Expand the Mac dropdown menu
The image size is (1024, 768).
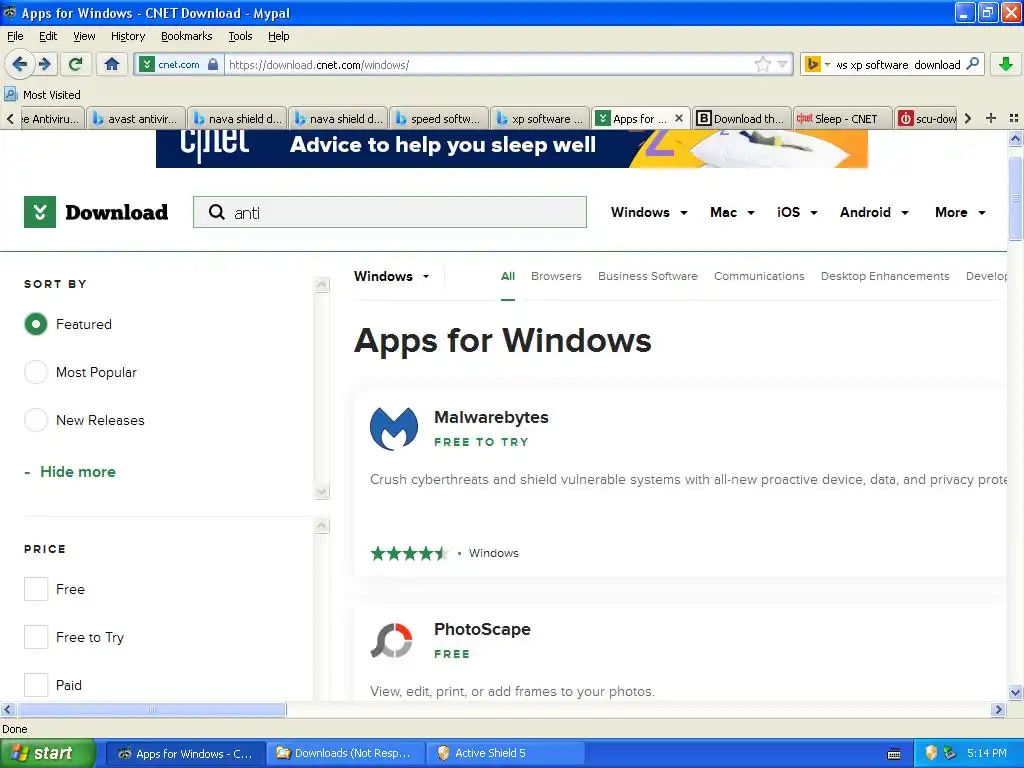pos(732,212)
